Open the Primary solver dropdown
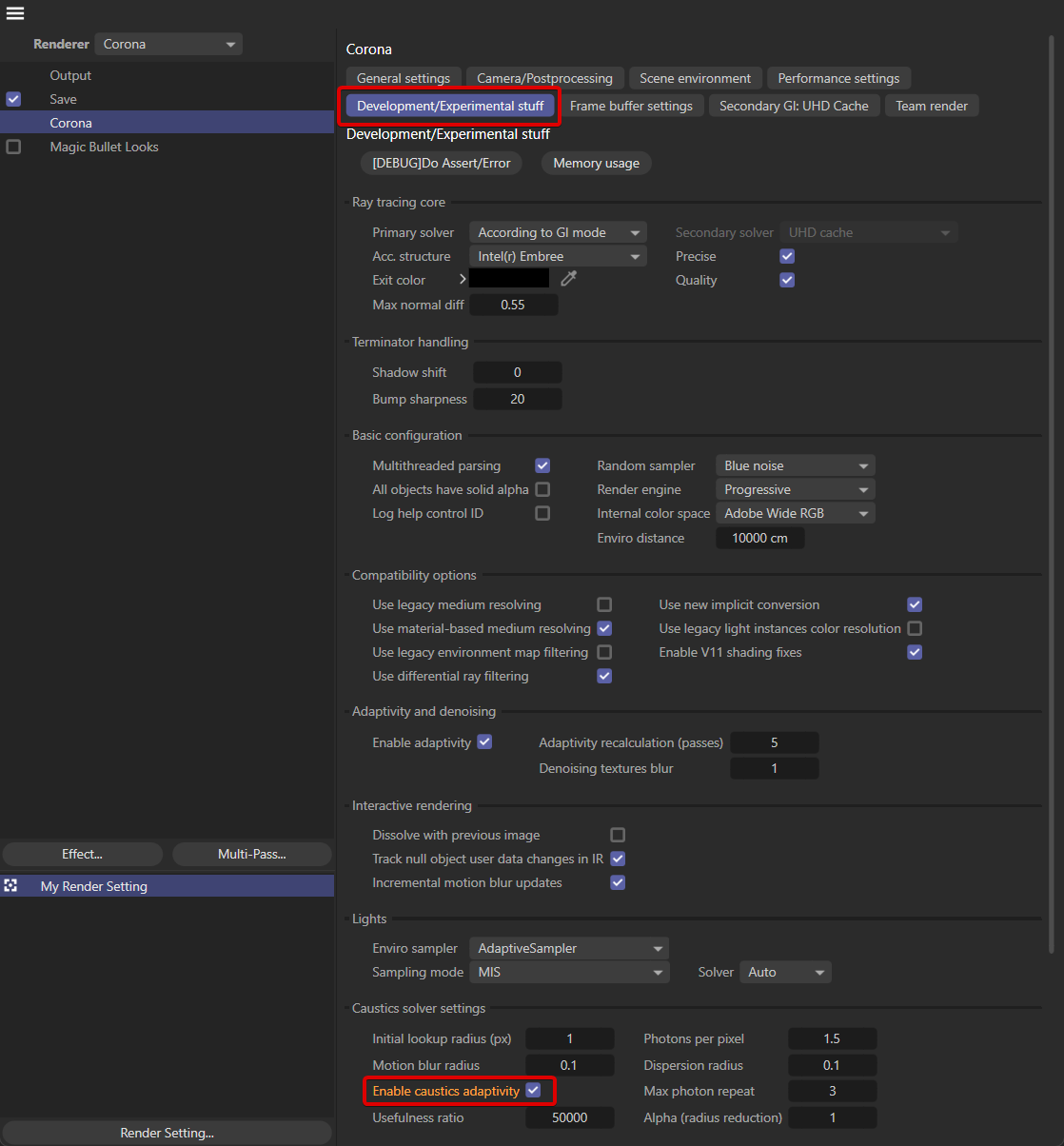The image size is (1064, 1146). tap(558, 232)
